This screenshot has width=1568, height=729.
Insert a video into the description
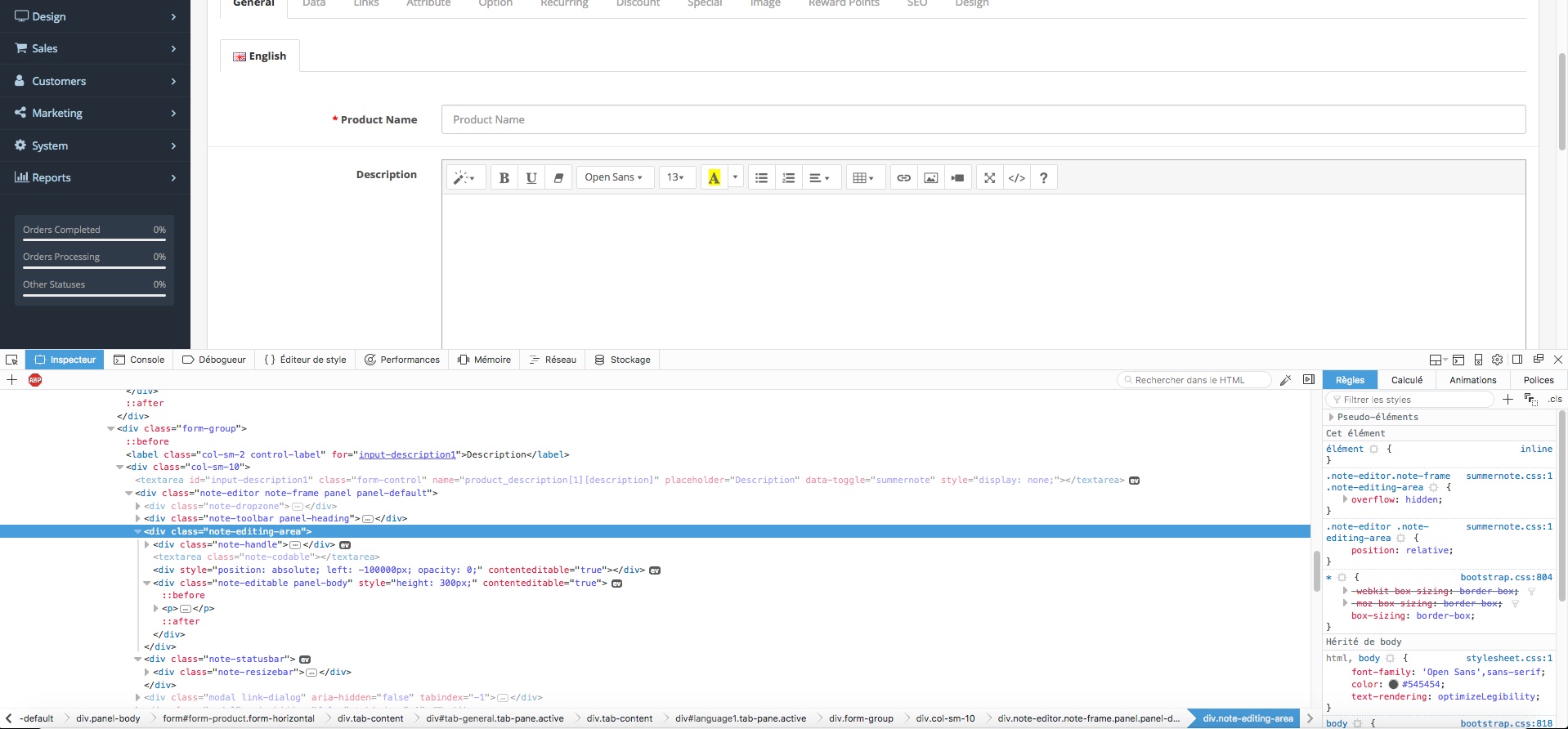(x=957, y=177)
